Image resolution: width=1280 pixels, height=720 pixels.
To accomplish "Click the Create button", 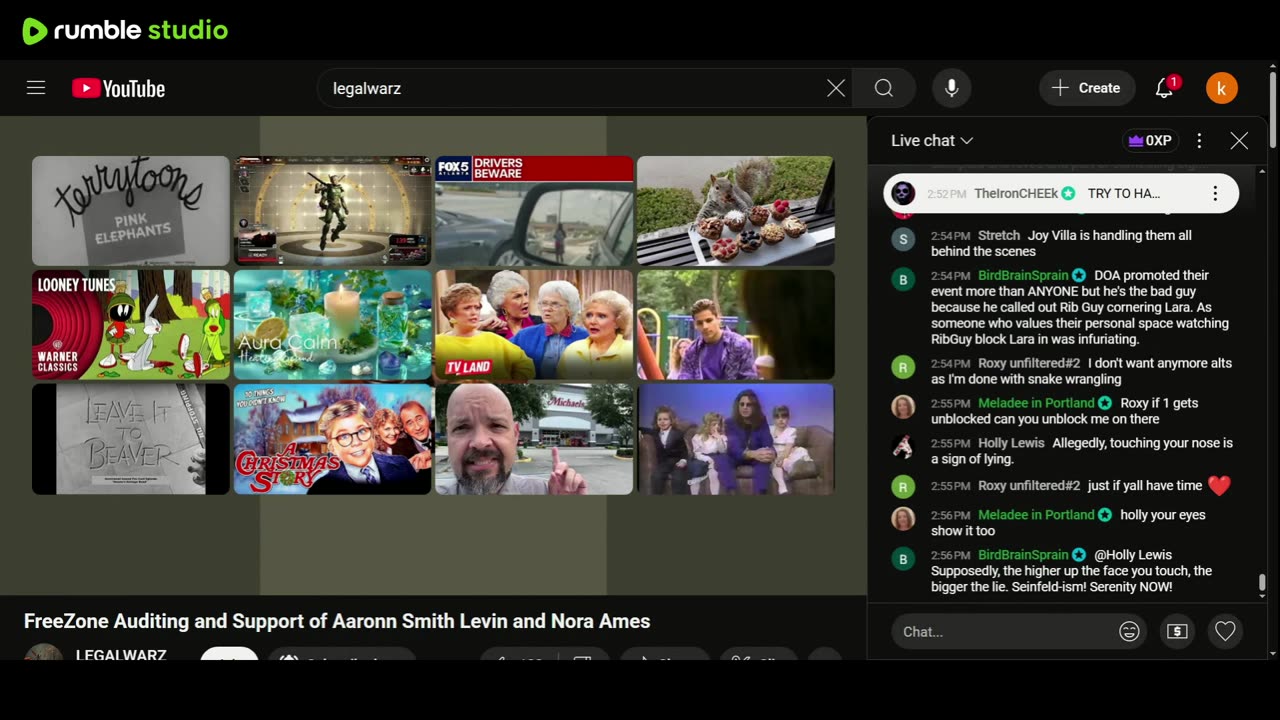I will coord(1087,88).
